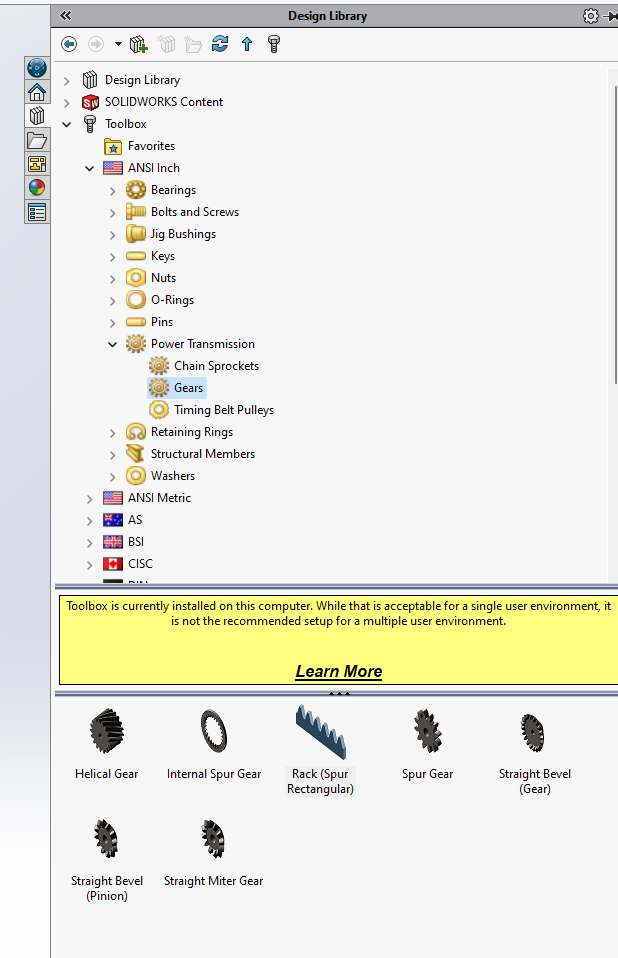Screen dimensions: 618x958
Task: Click the Back navigation arrow
Action: [69, 44]
